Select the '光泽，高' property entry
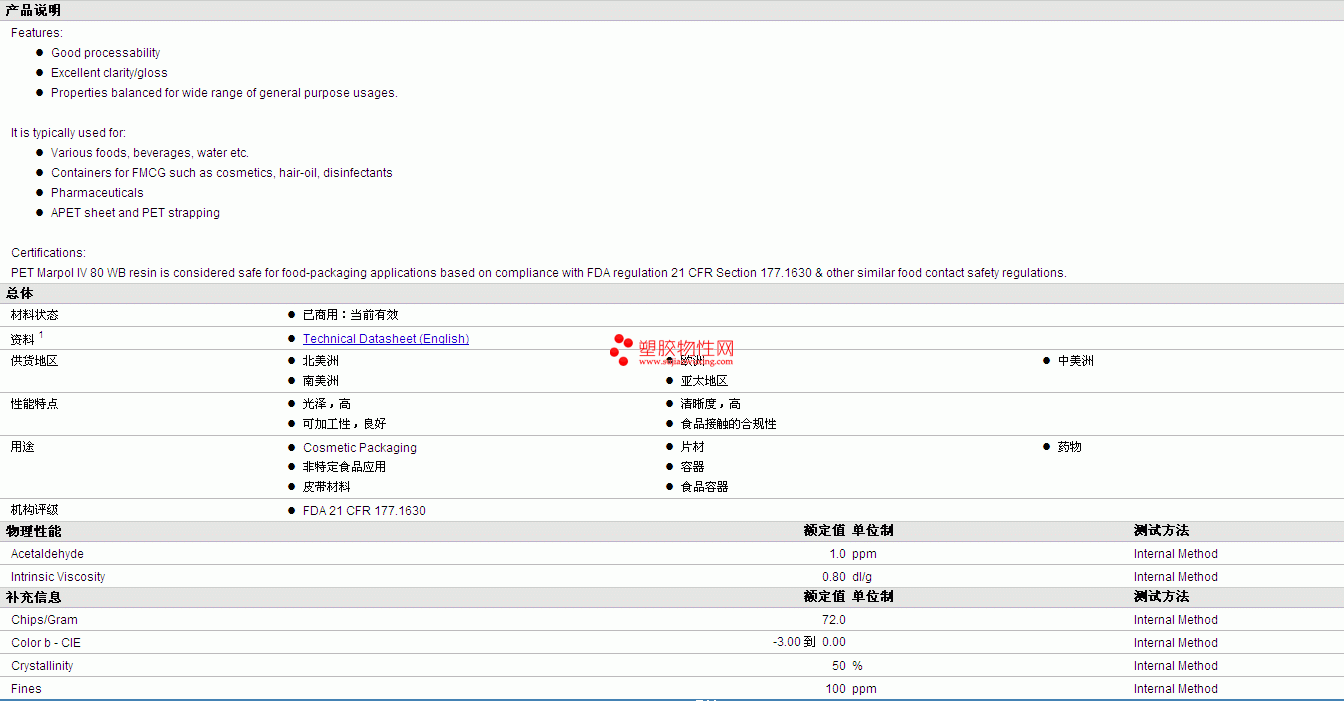1344x701 pixels. [x=327, y=404]
